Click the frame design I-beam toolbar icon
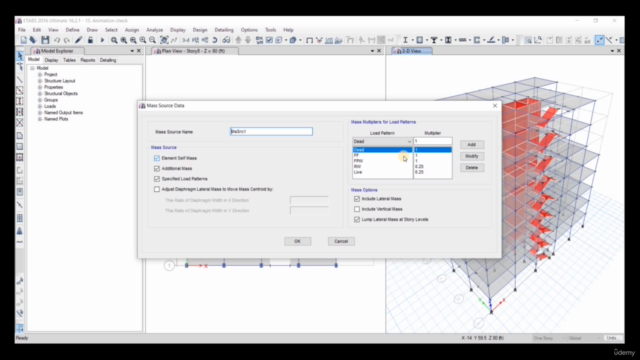The height and width of the screenshot is (360, 640). (x=405, y=40)
